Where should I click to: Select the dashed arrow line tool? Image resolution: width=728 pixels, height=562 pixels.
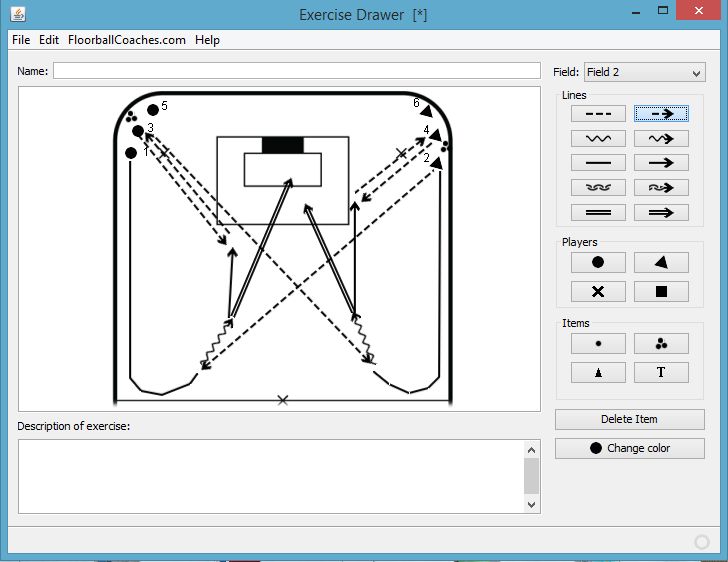tap(661, 114)
